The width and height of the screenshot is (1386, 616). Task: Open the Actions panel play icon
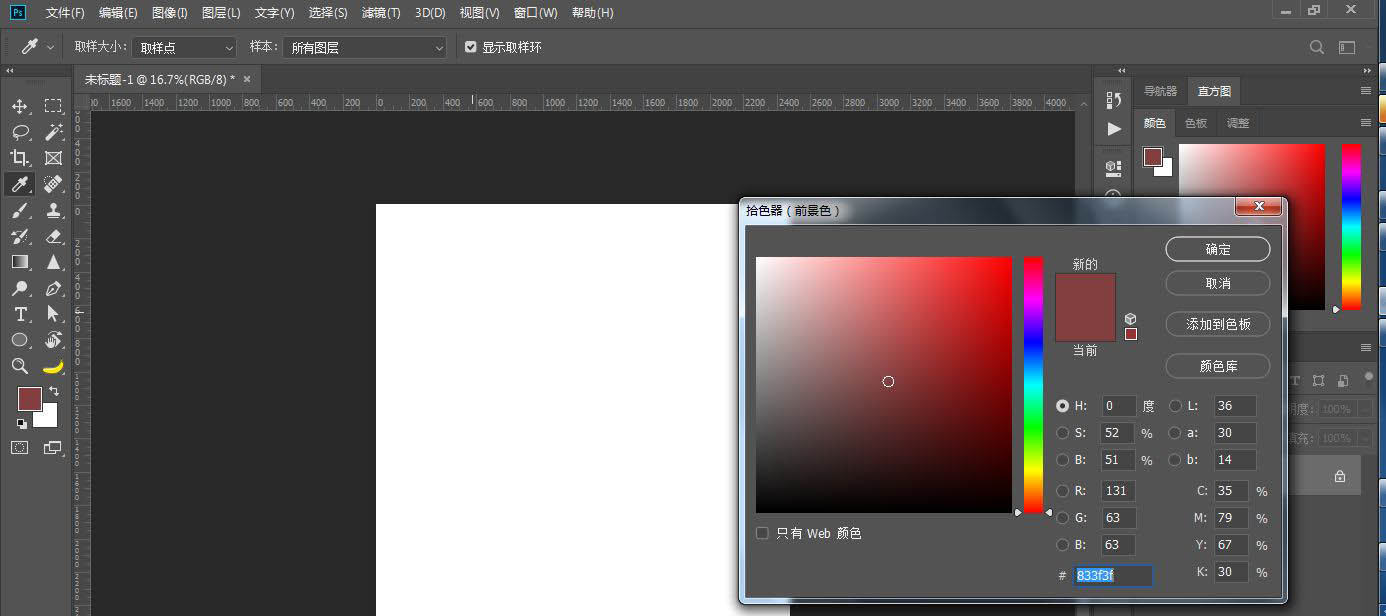click(1114, 129)
